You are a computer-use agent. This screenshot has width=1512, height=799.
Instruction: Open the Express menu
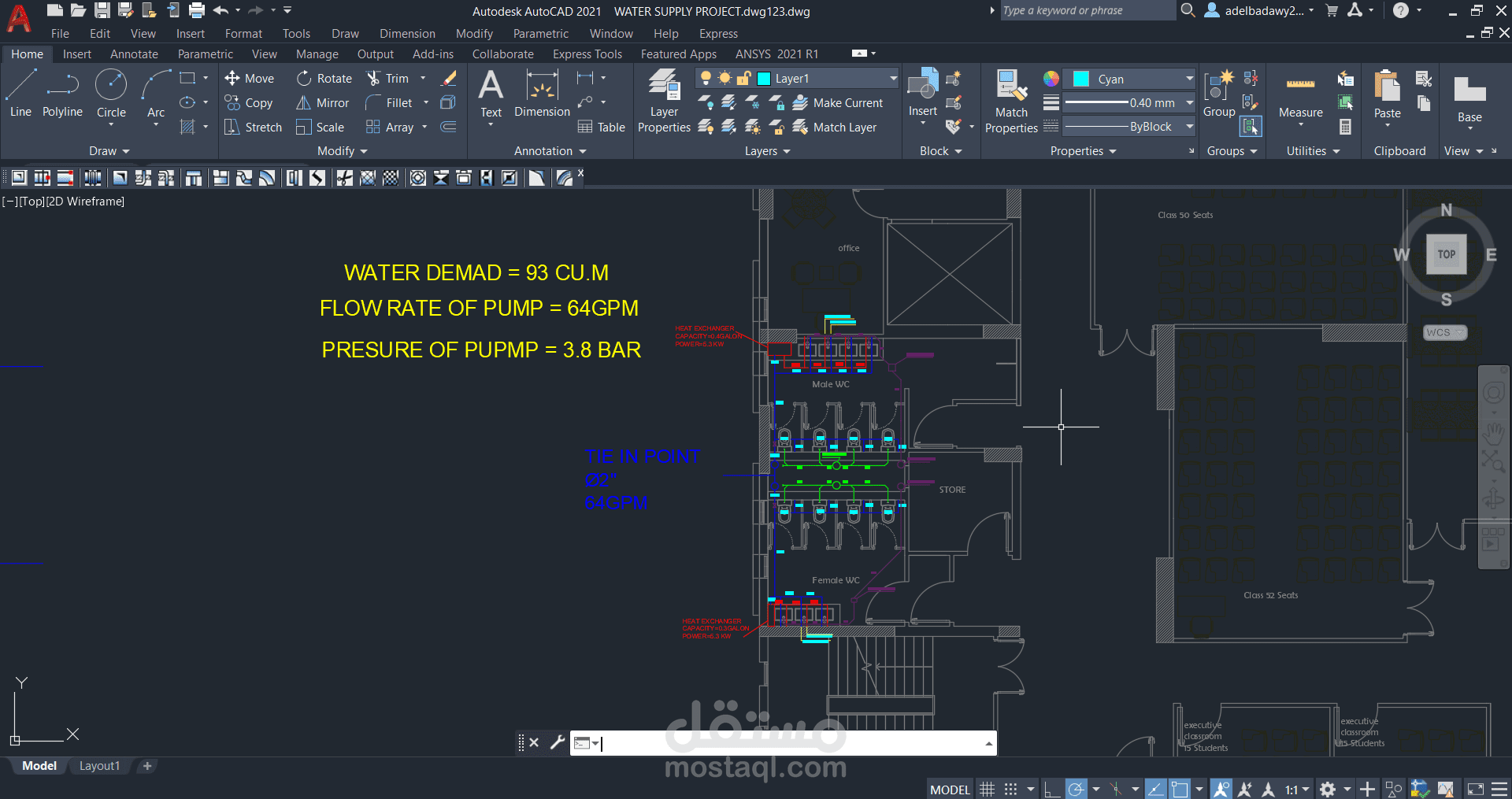coord(718,33)
